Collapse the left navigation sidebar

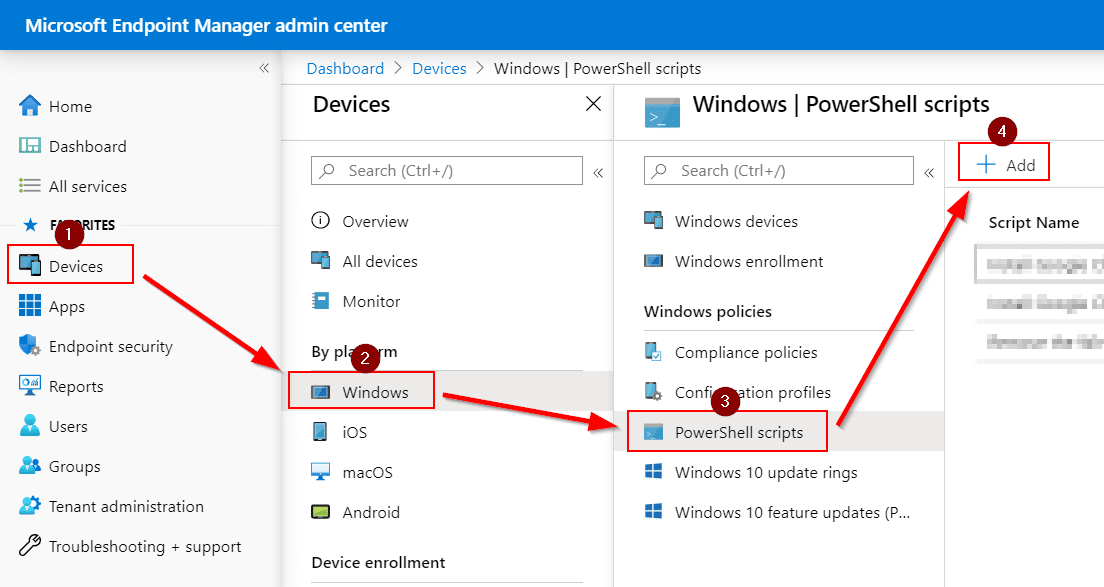[x=264, y=68]
